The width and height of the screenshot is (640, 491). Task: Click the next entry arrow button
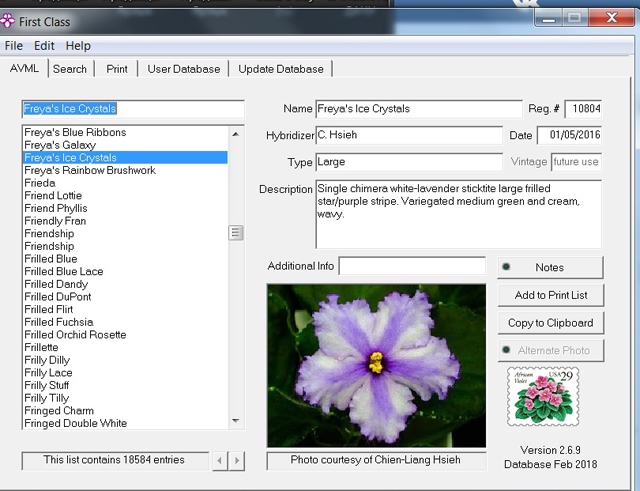pyautogui.click(x=237, y=461)
